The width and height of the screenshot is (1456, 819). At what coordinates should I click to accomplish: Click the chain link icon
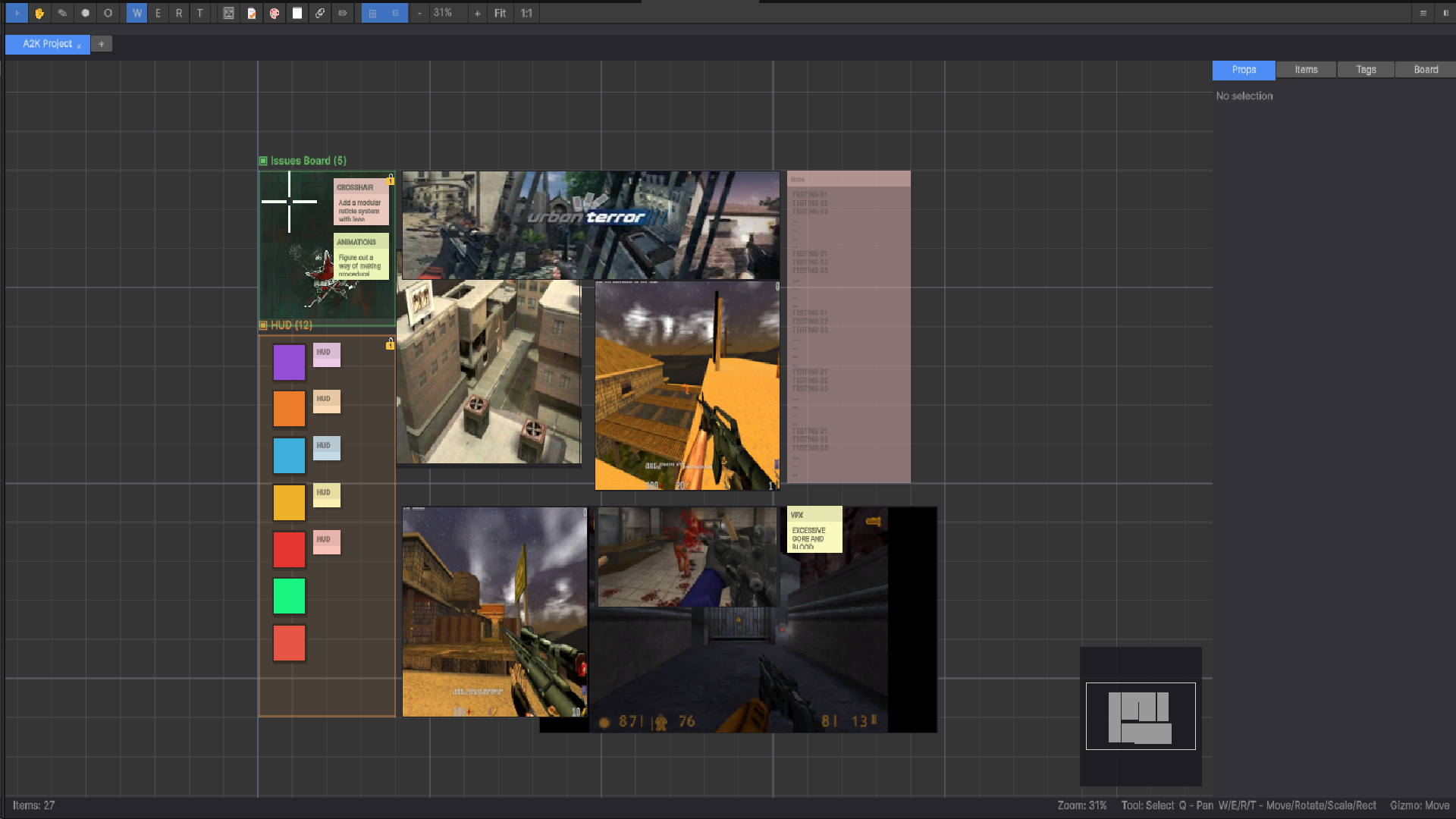click(320, 13)
